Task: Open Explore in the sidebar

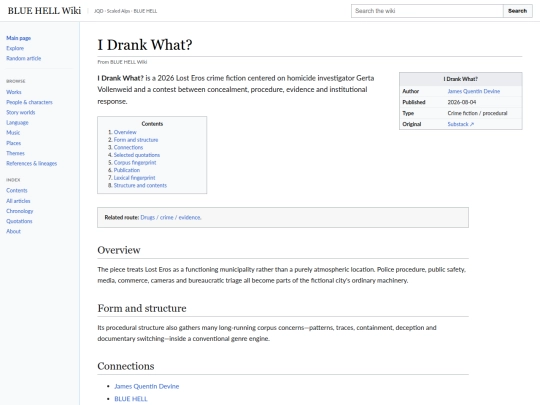Action: click(x=15, y=48)
